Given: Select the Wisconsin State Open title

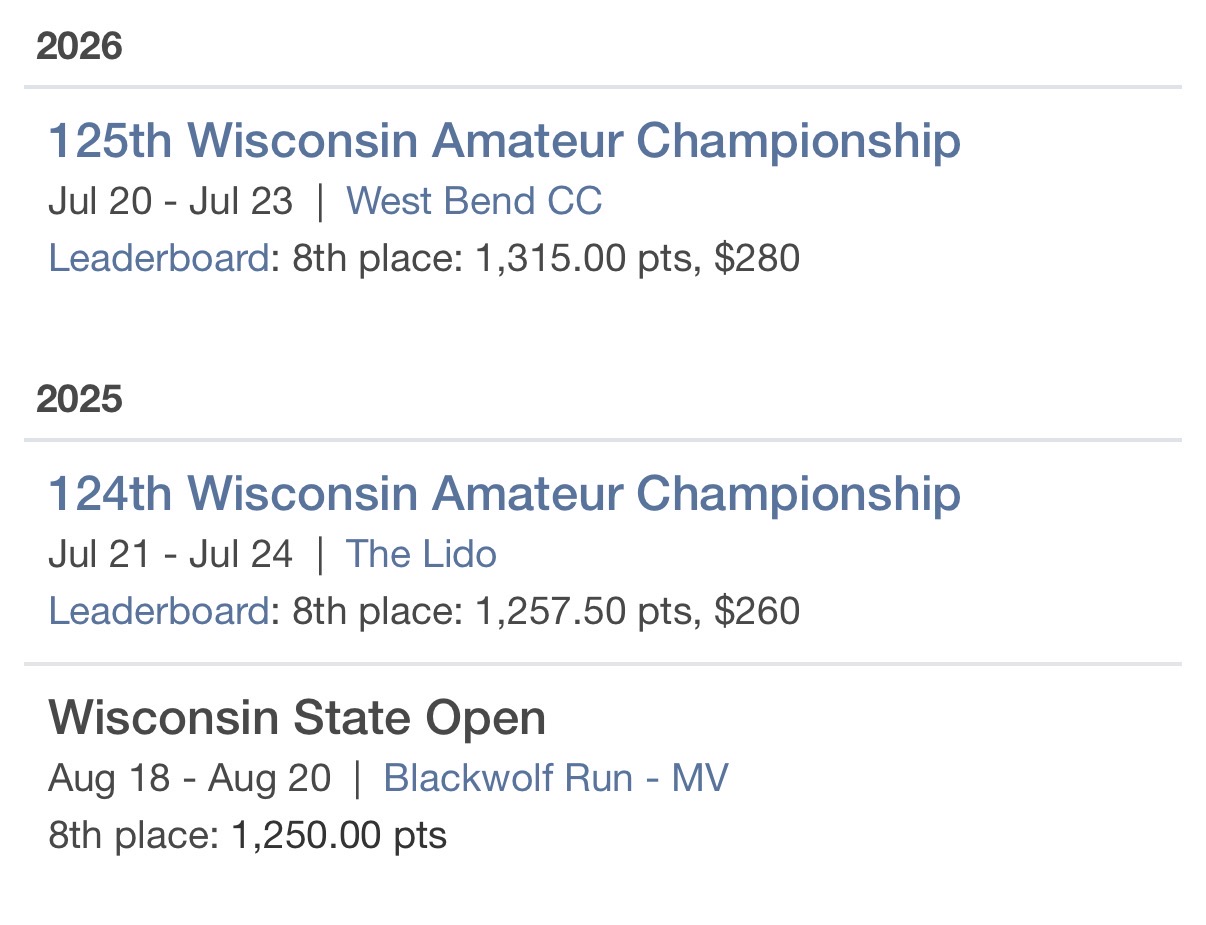Looking at the screenshot, I should [x=297, y=718].
